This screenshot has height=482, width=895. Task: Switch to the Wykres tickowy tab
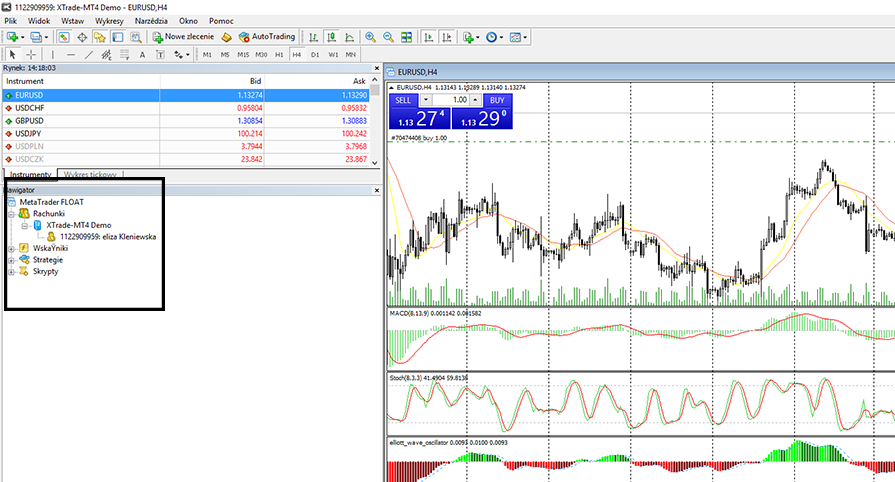(89, 174)
